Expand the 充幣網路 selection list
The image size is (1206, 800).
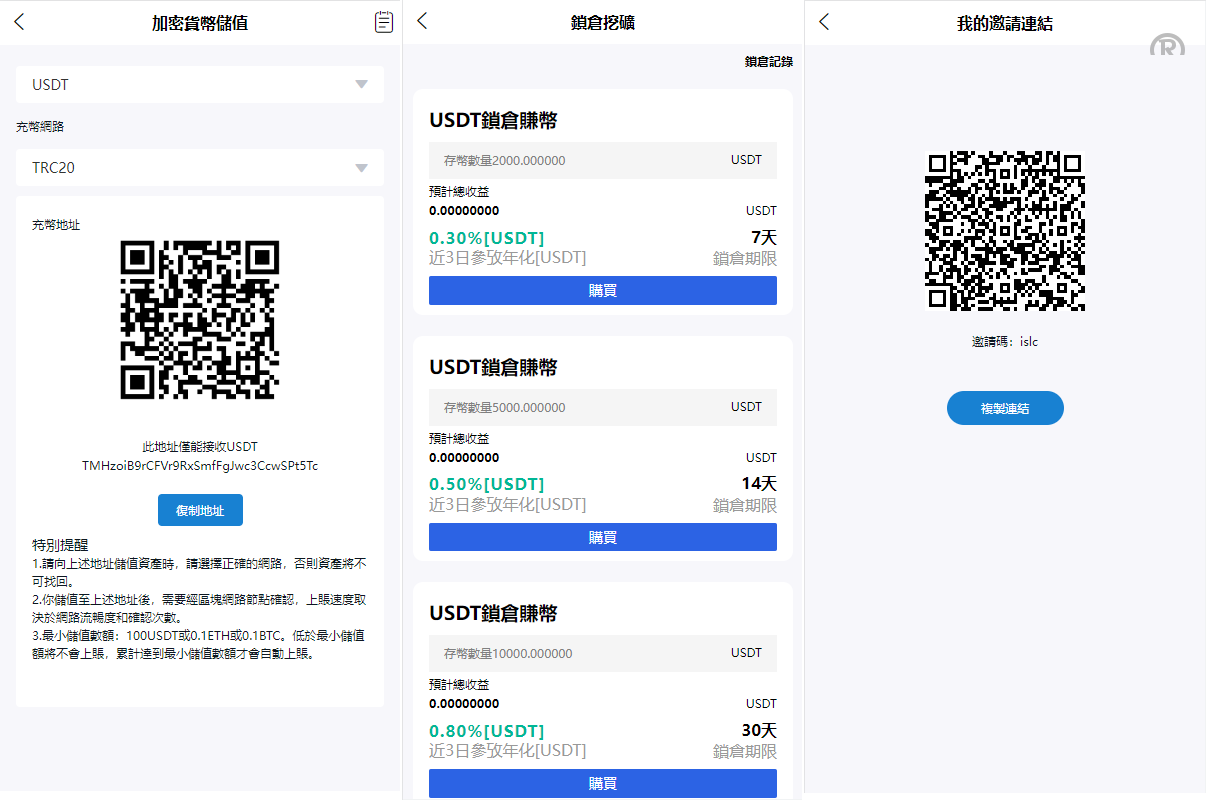199,167
